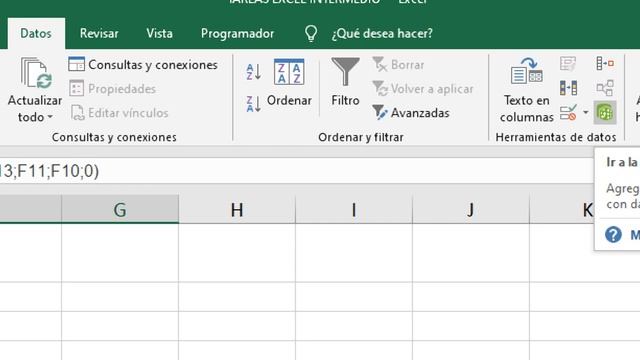Click the tooltip help question mark icon
This screenshot has height=360, width=640.
pyautogui.click(x=613, y=235)
